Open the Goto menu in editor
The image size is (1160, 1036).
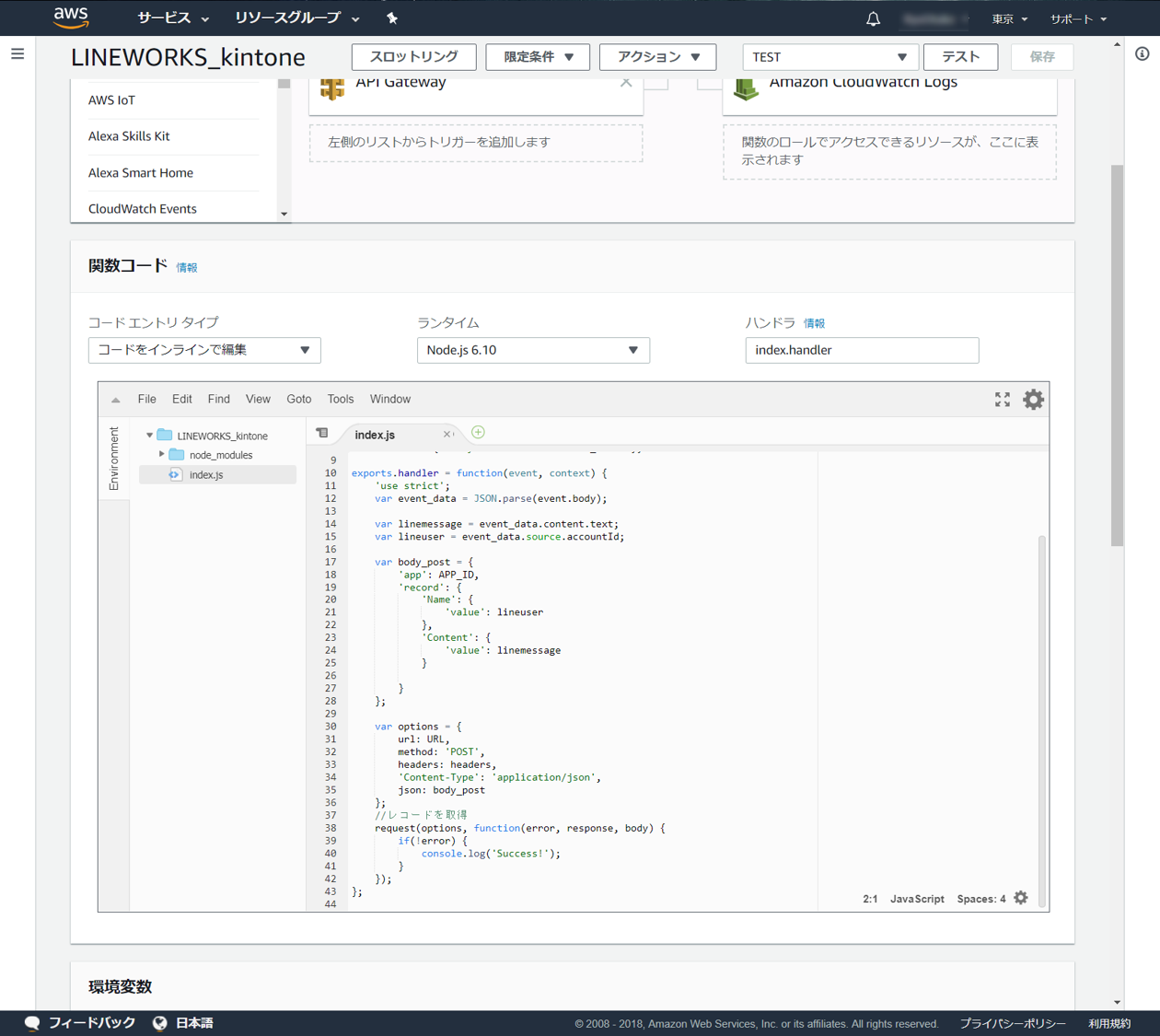click(298, 400)
